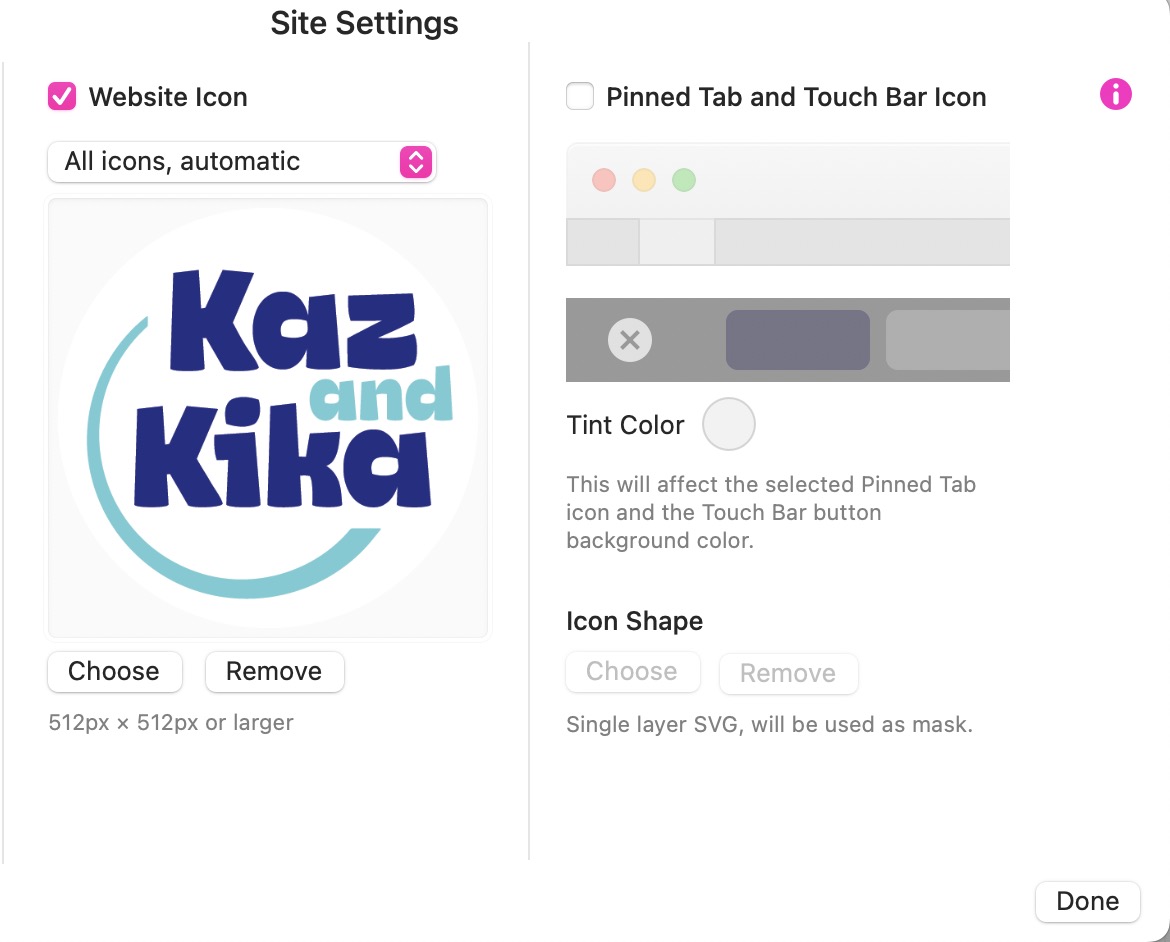Click the Kaz and Kika icon preview

tap(268, 418)
